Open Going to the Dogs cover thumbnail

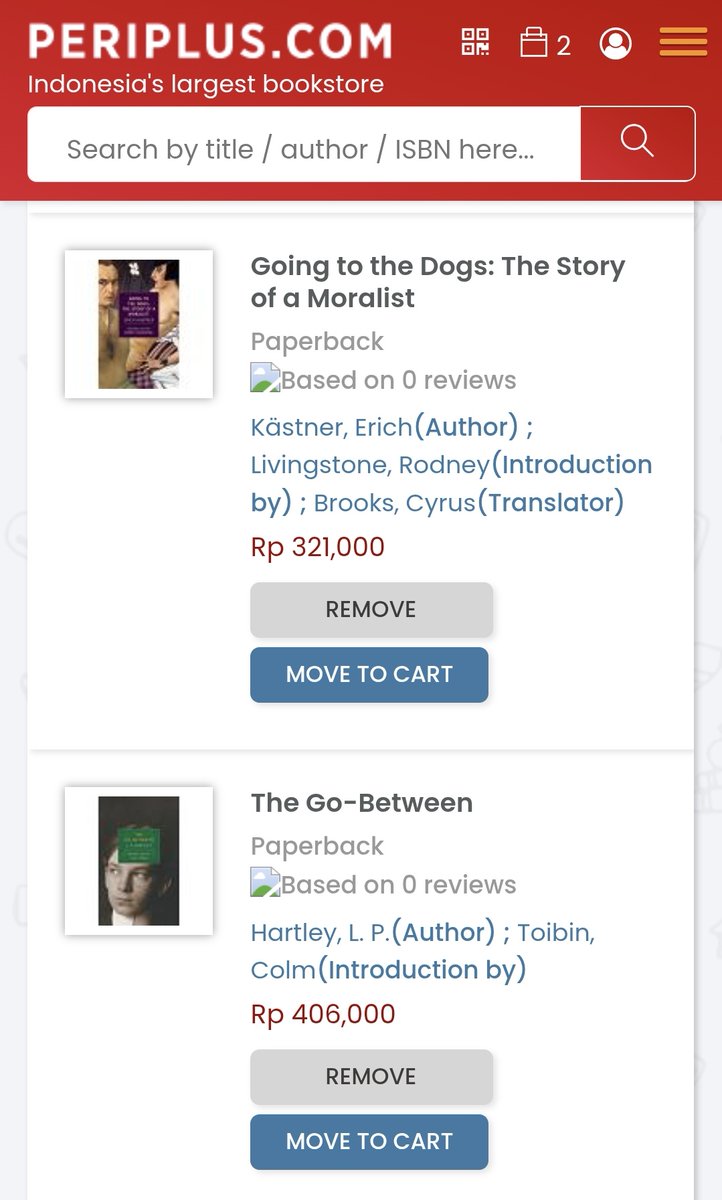139,324
